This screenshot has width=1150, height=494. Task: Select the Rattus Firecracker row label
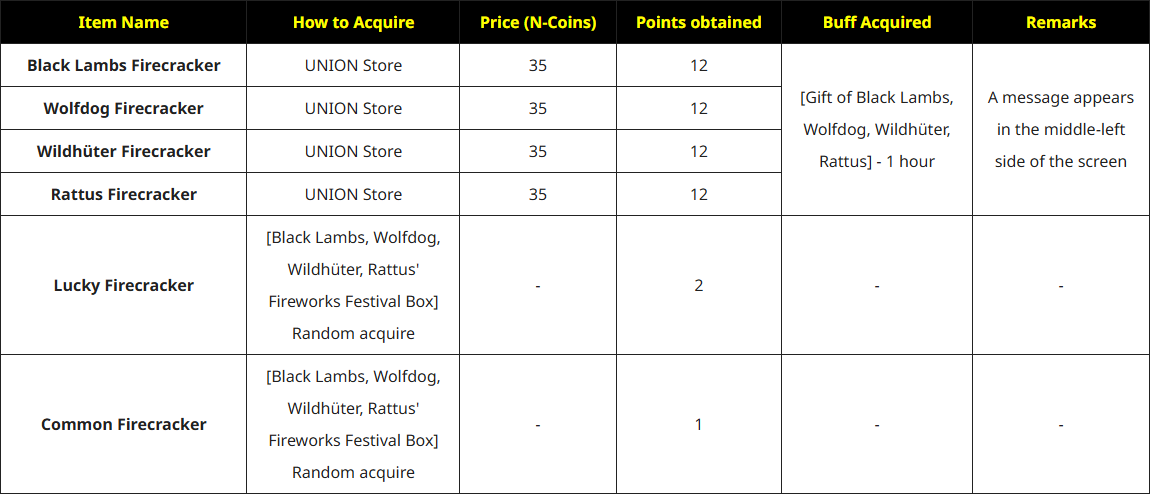pyautogui.click(x=124, y=195)
